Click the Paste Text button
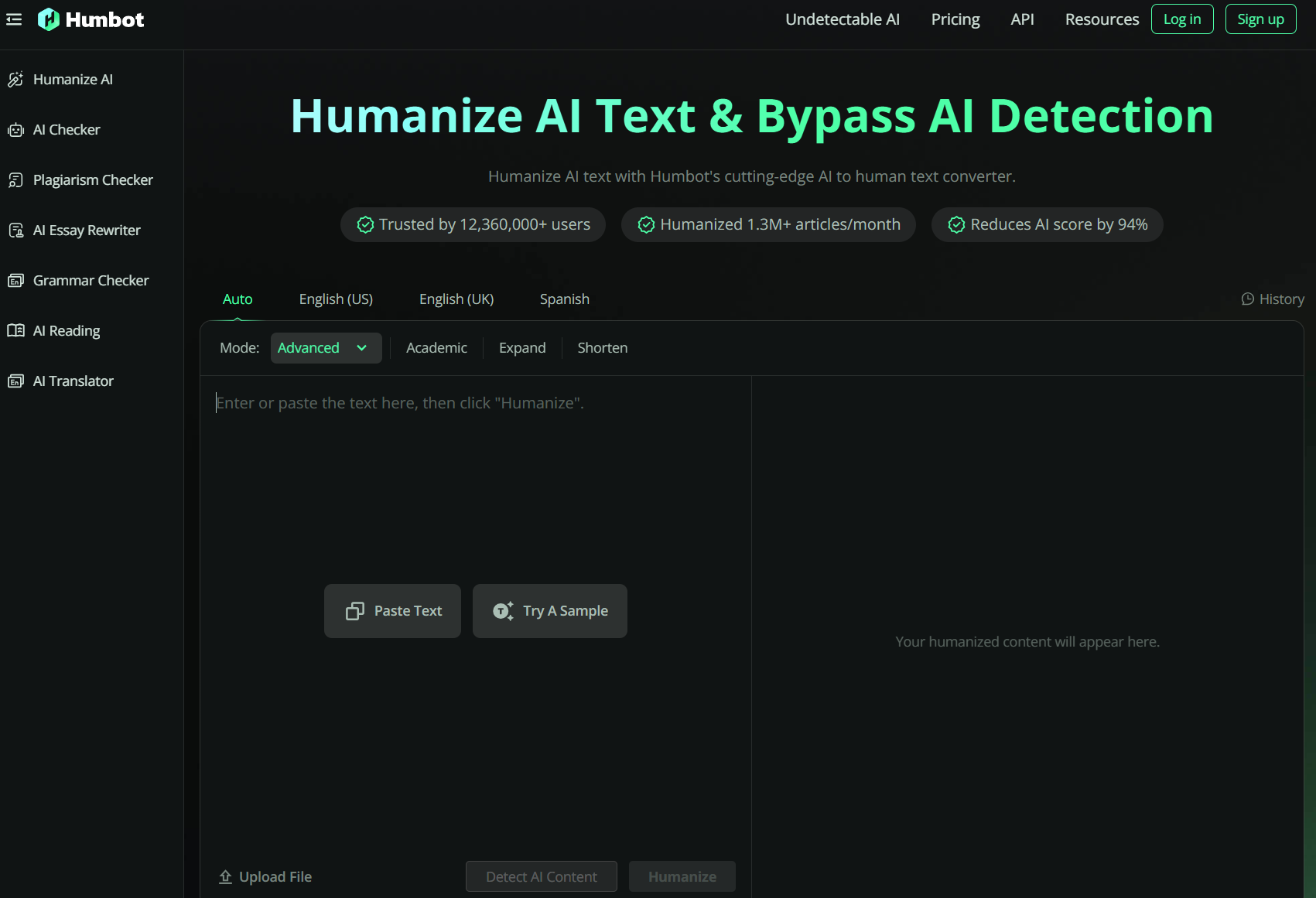 click(392, 611)
